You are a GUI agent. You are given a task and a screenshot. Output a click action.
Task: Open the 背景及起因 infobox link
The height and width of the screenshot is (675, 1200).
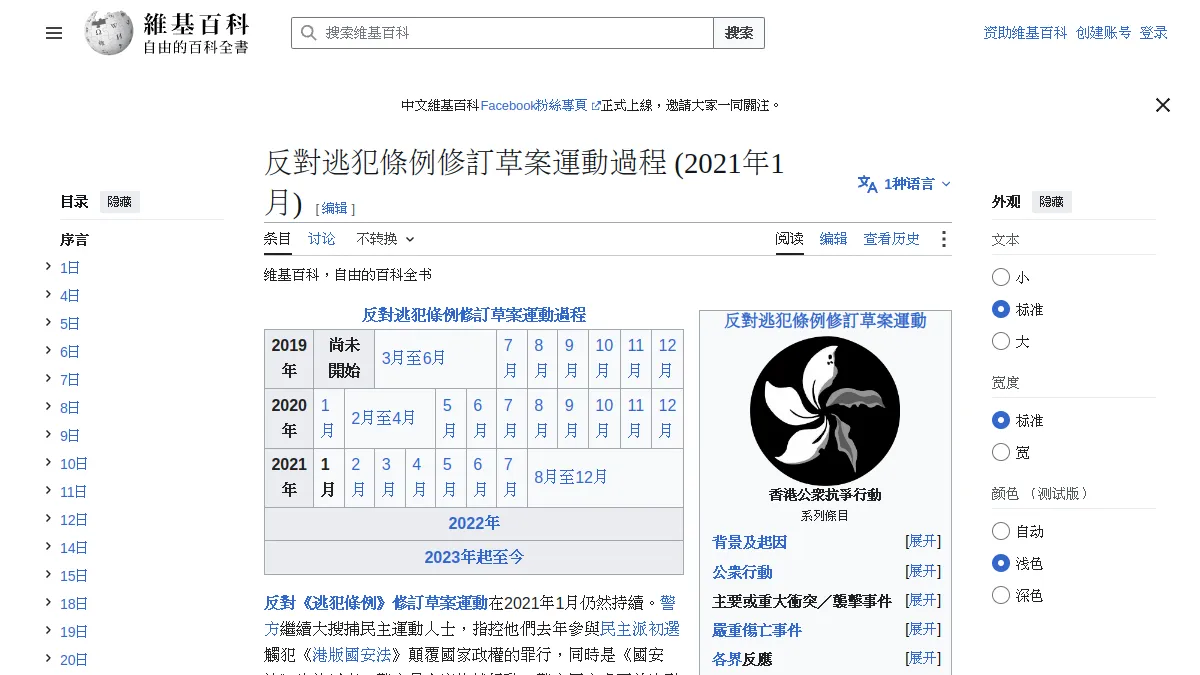click(x=750, y=542)
